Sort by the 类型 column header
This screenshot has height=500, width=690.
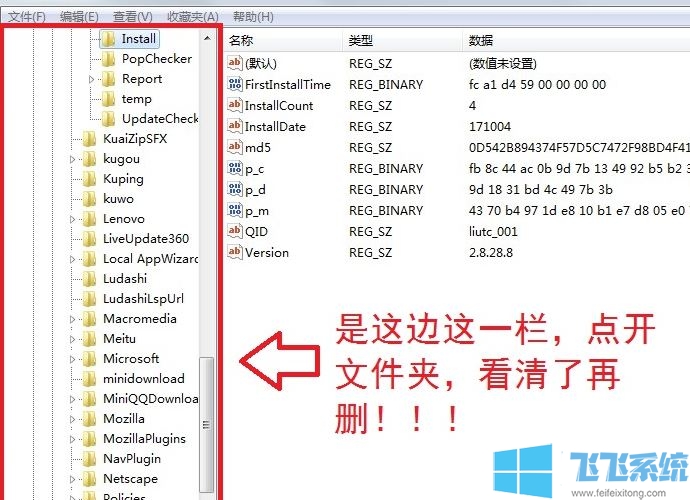pos(403,40)
